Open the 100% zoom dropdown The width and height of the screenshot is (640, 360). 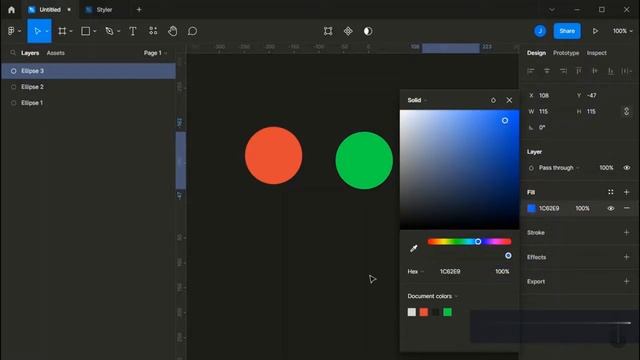[x=622, y=31]
